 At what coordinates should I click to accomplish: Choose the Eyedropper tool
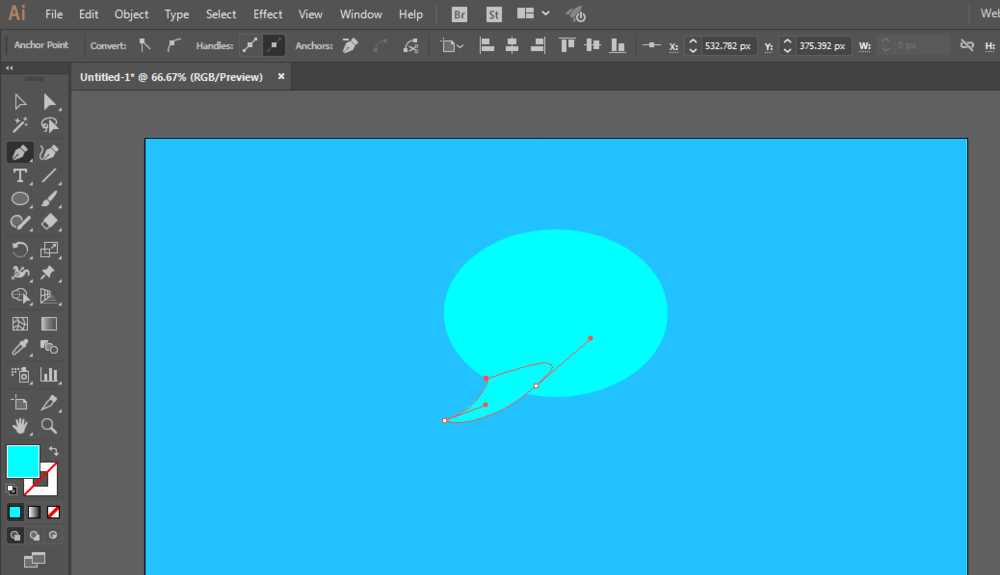tap(20, 347)
